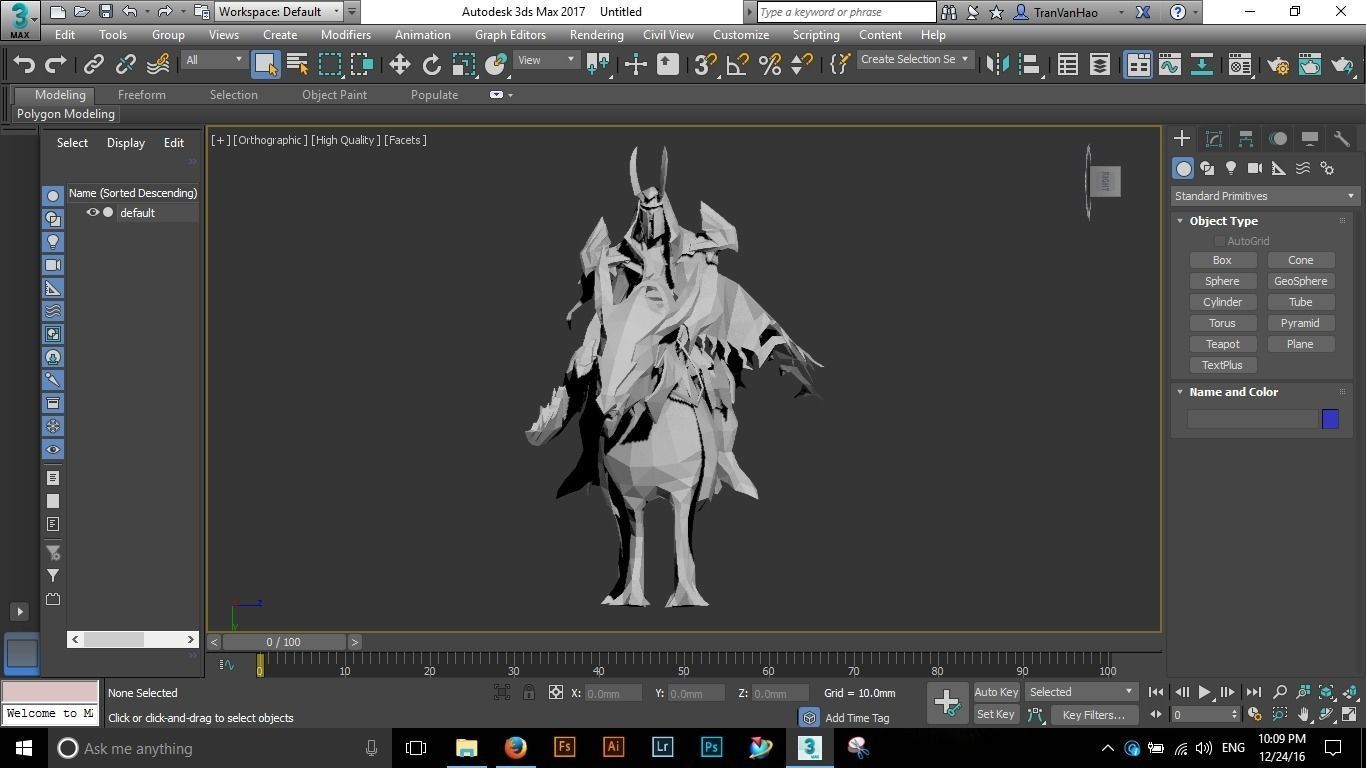Open Firefox from the taskbar
This screenshot has width=1366, height=768.
coord(516,748)
